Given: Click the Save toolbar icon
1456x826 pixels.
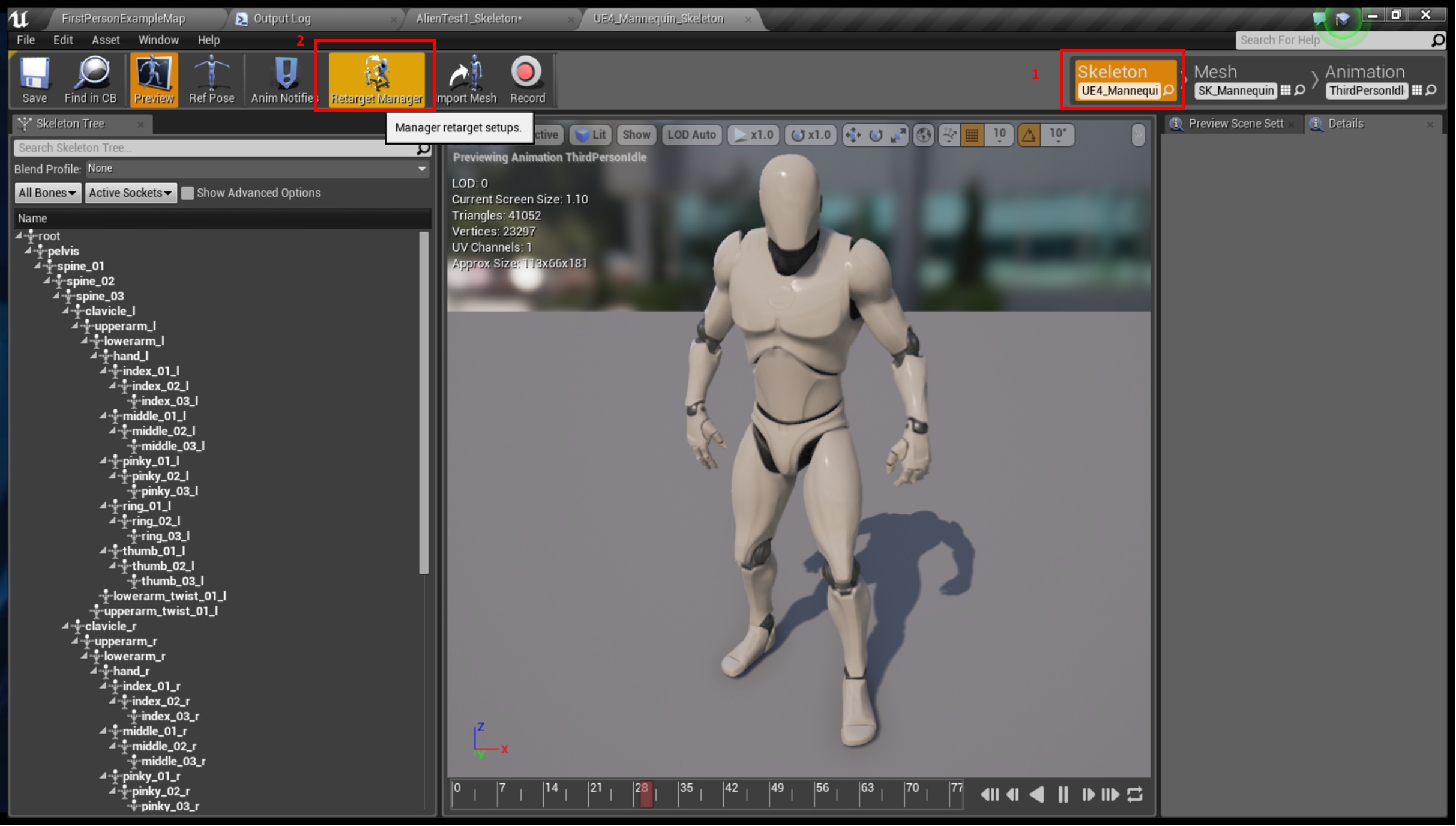Looking at the screenshot, I should 34,80.
